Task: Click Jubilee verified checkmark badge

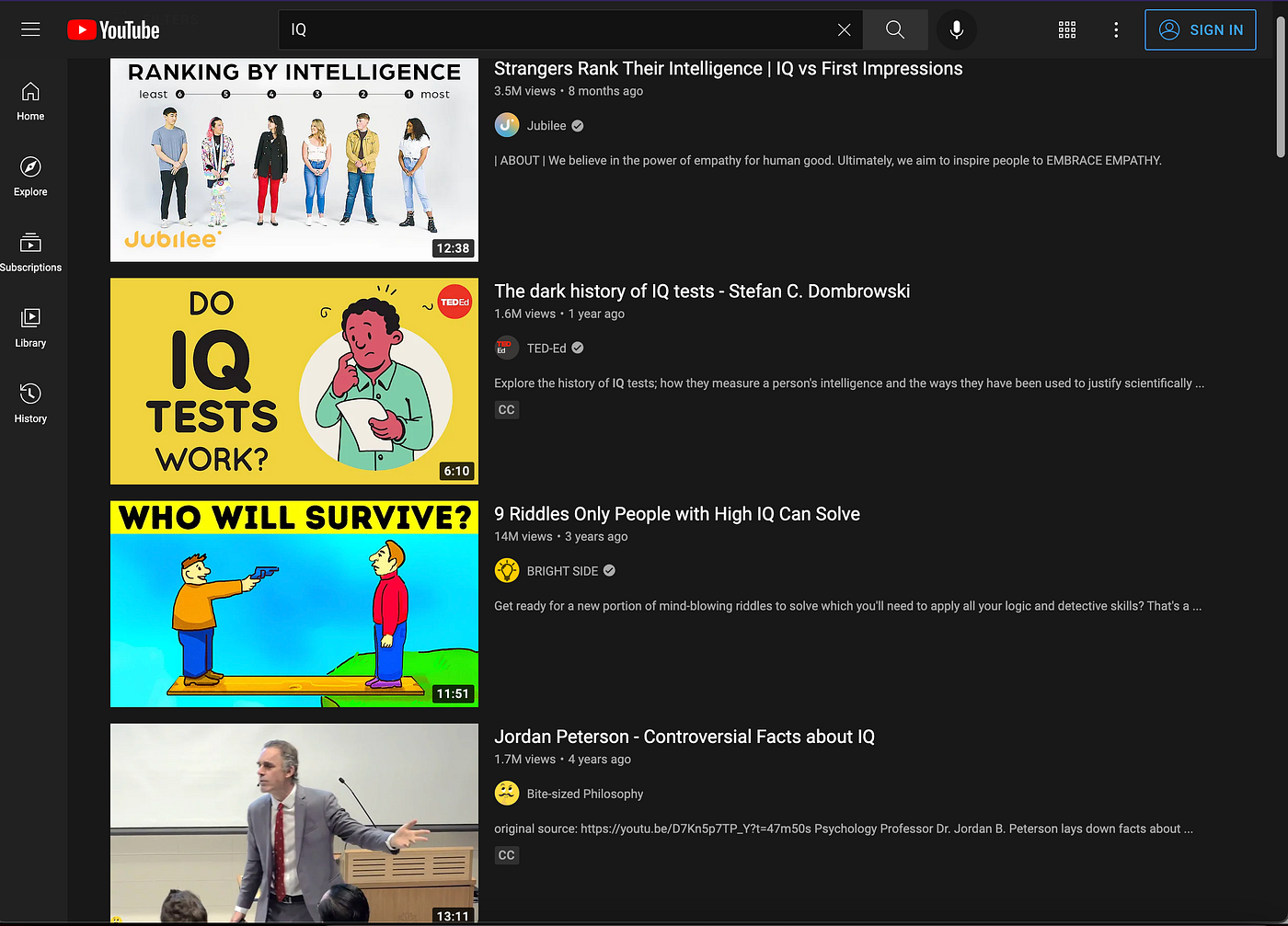Action: [578, 126]
